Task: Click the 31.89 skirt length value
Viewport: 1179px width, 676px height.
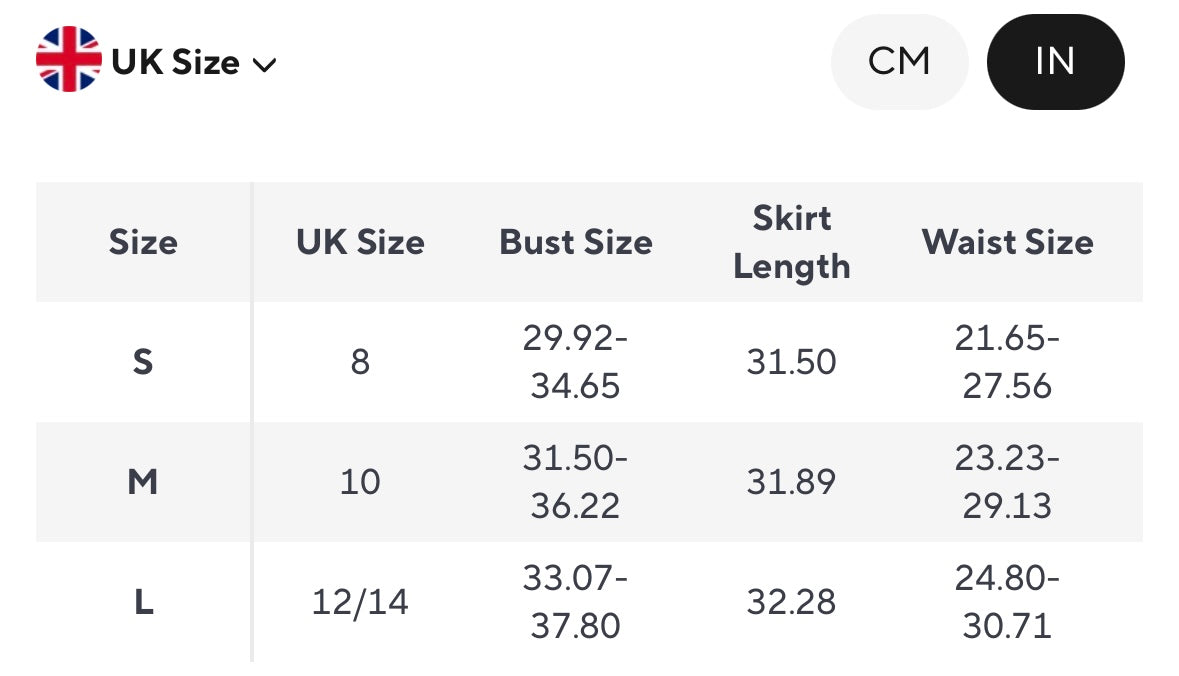Action: [x=792, y=482]
